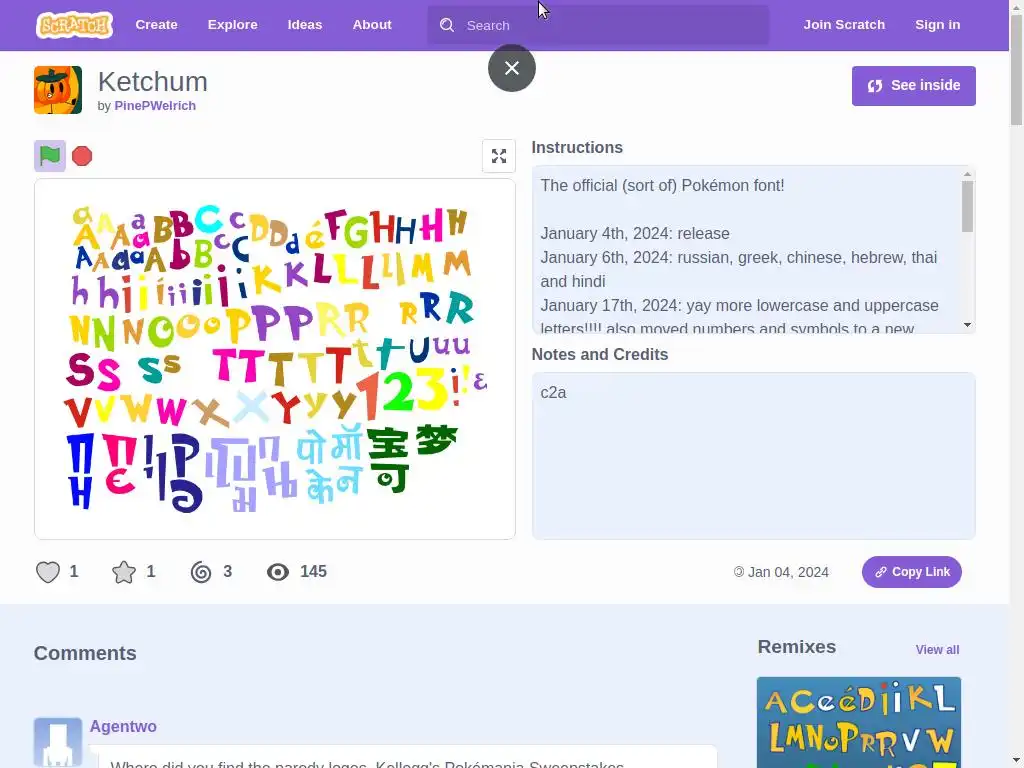Open Agentwo's avatar image
Viewport: 1024px width, 768px height.
(58, 743)
